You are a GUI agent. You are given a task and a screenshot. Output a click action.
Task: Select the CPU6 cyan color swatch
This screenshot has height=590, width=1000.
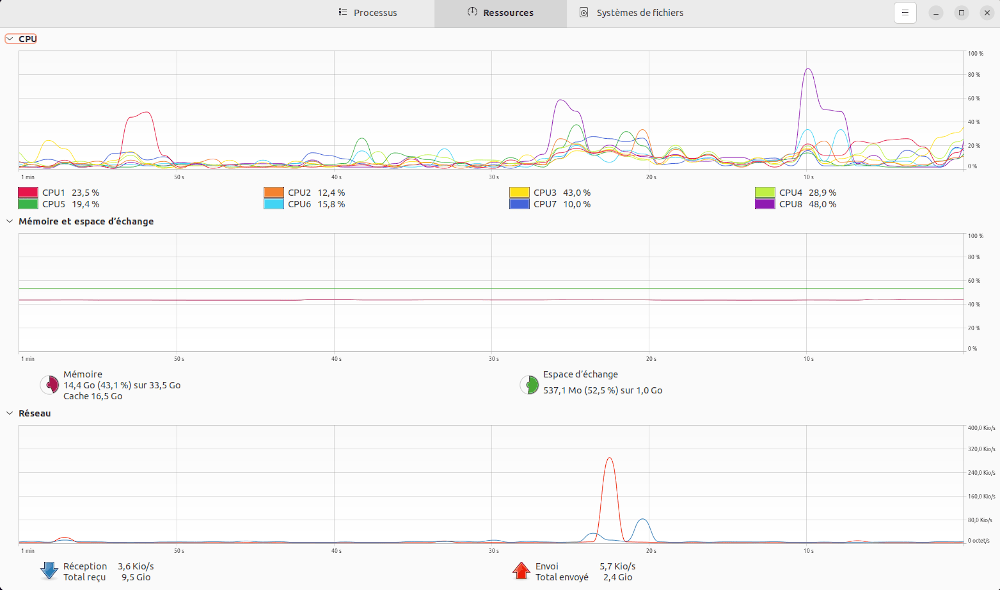coord(273,204)
